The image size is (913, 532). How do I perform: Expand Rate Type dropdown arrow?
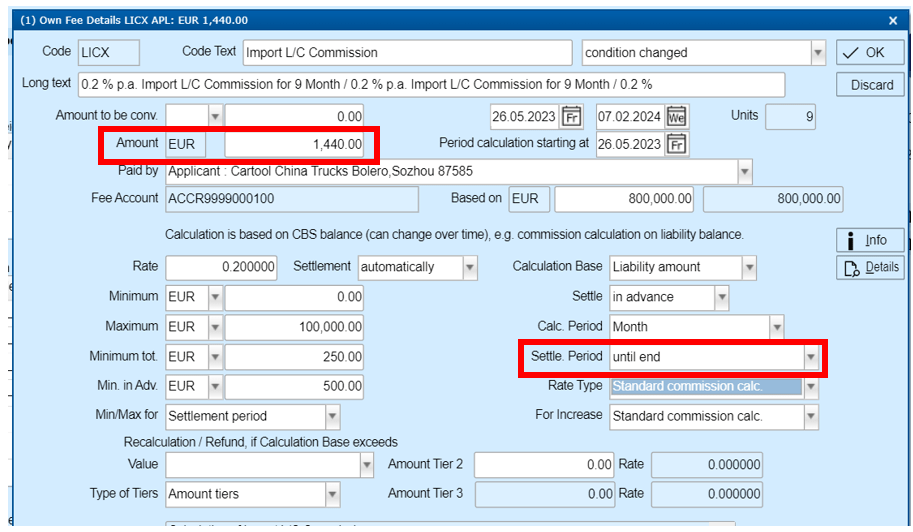(811, 386)
